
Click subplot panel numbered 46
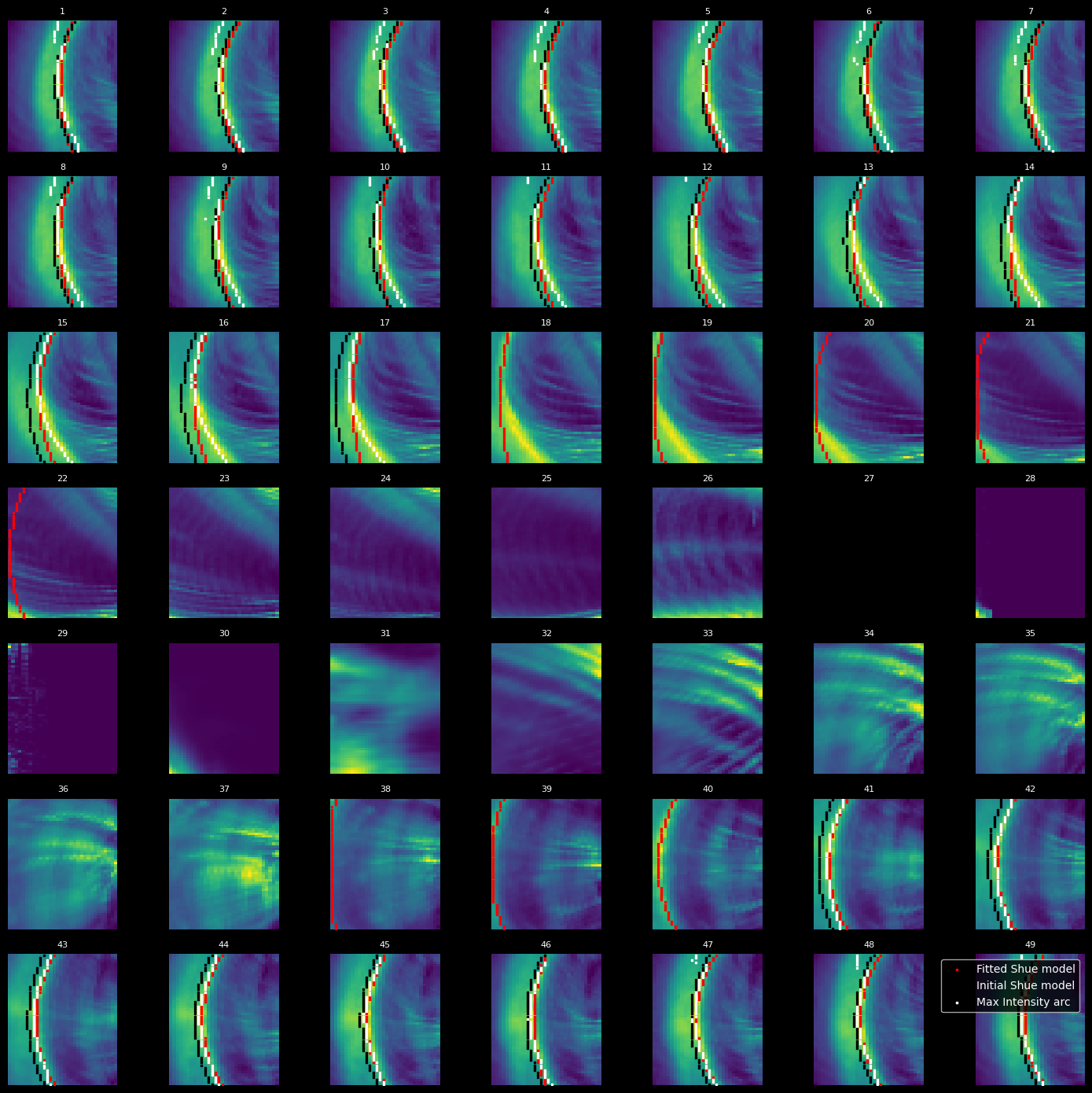coord(546,1020)
